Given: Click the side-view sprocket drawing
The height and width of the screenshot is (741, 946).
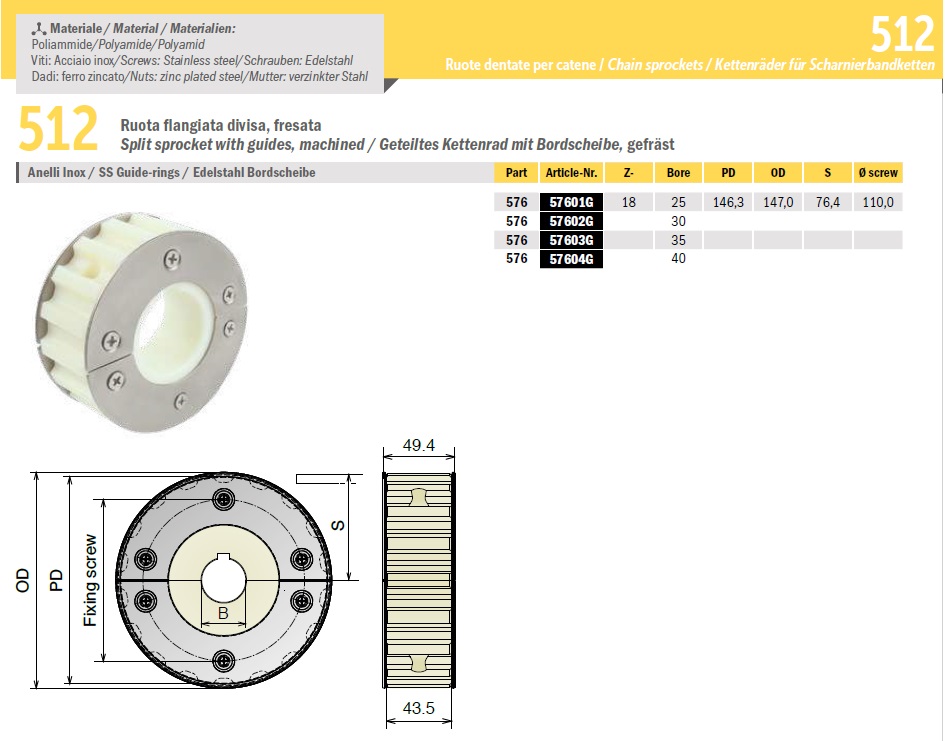Looking at the screenshot, I should pos(419,578).
